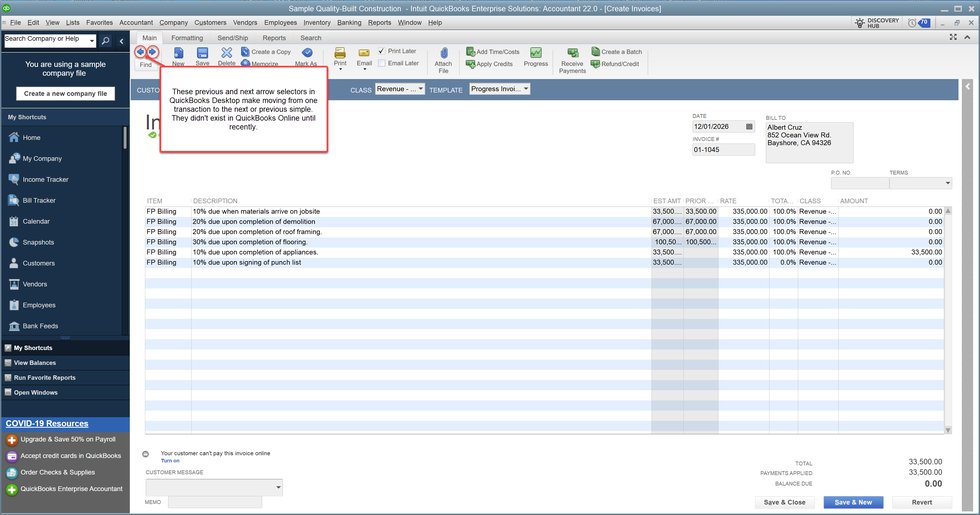
Task: Click the Save & Close button
Action: tap(784, 502)
